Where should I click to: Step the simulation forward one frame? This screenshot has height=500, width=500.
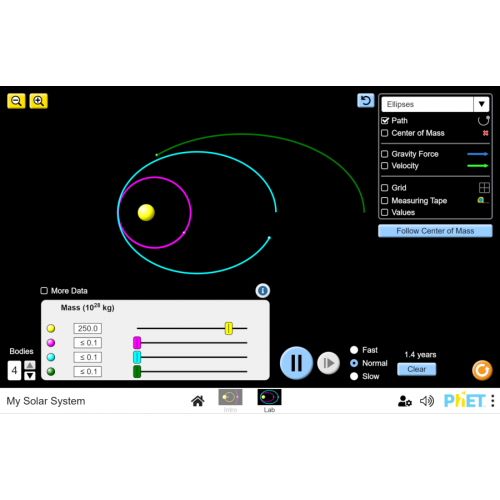click(328, 363)
